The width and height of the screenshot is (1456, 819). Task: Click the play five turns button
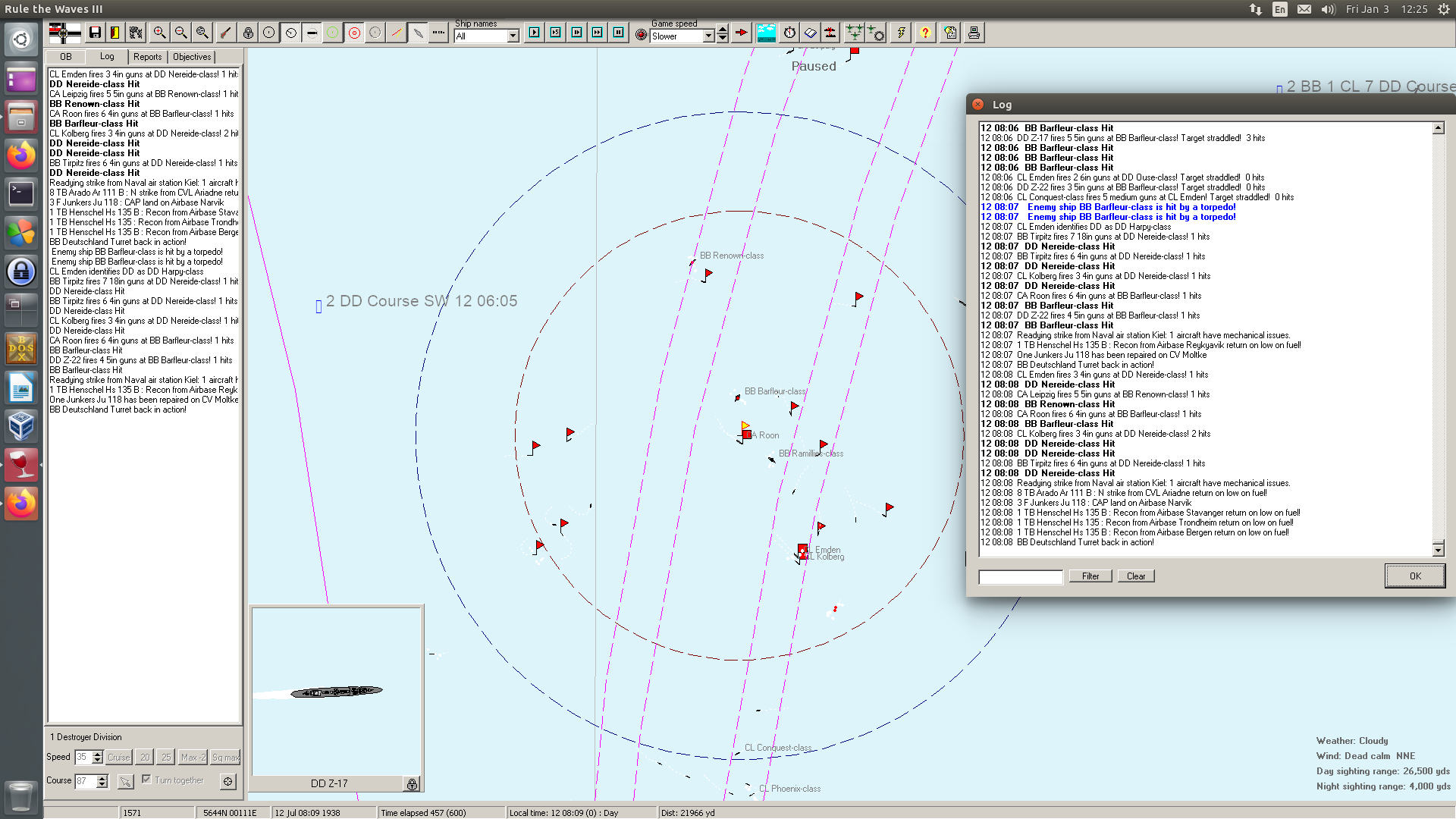pos(556,33)
